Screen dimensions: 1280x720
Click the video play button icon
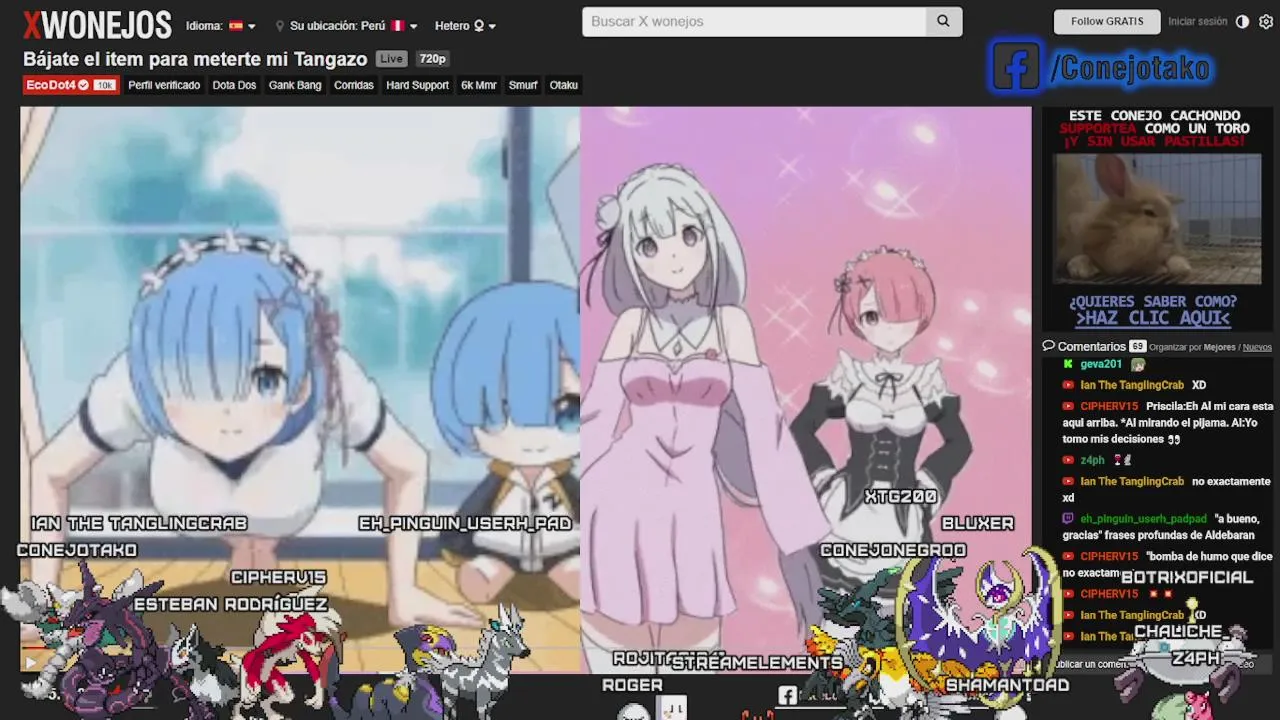[31, 662]
